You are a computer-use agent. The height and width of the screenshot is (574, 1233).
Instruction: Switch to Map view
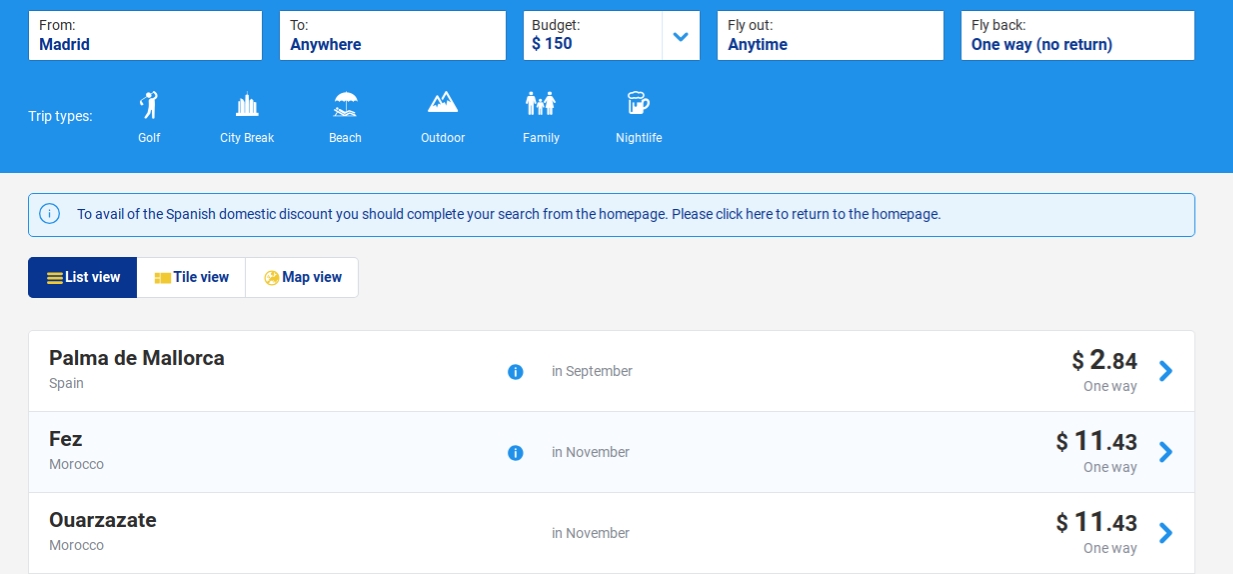click(302, 278)
